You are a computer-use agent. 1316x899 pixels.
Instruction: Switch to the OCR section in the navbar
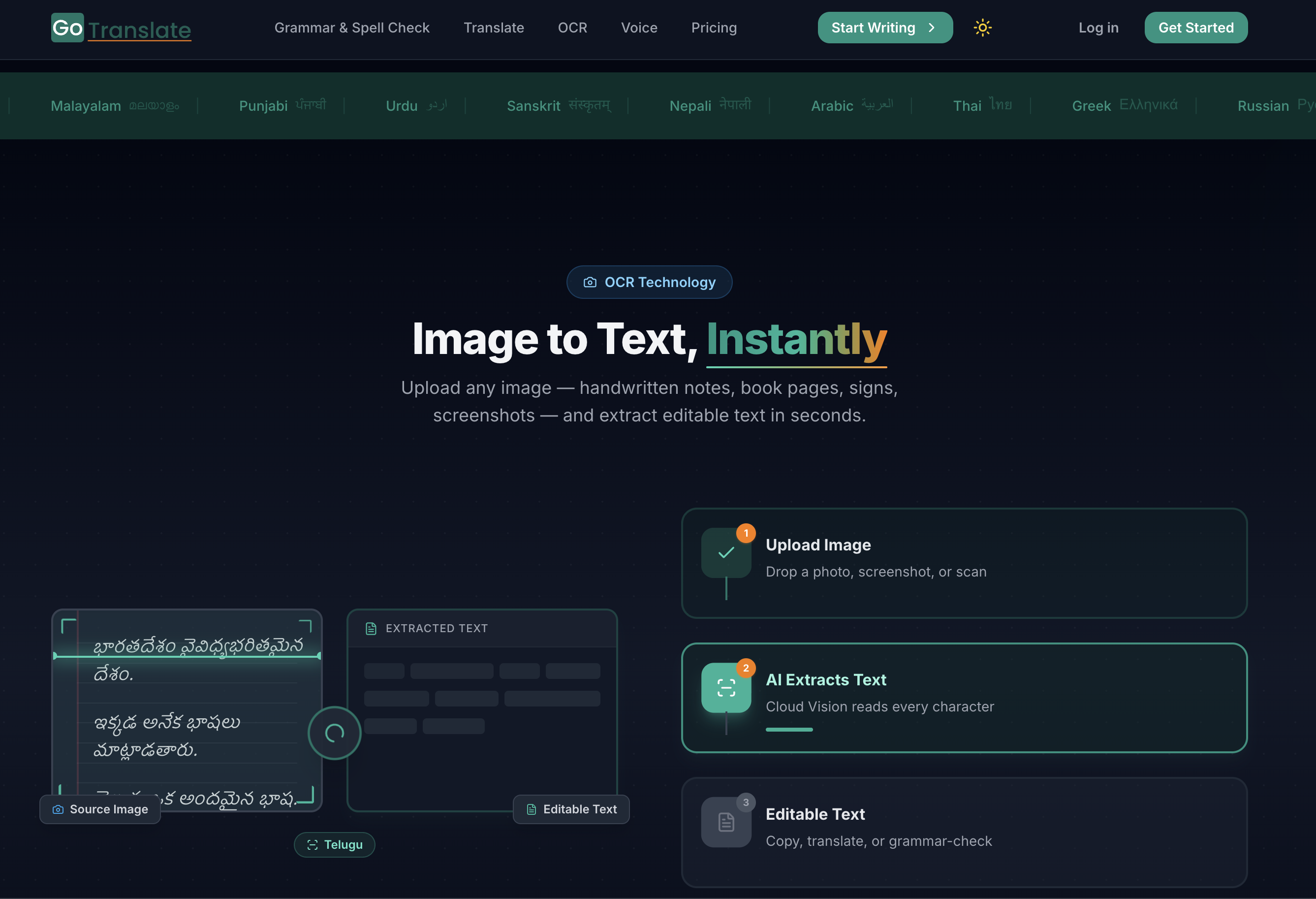point(572,27)
